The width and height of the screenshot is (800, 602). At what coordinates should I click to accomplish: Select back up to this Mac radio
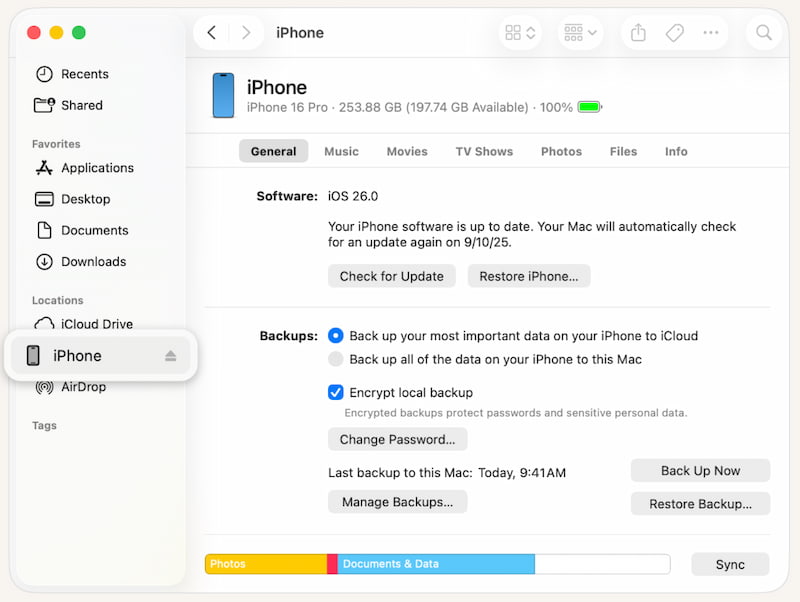(x=335, y=359)
